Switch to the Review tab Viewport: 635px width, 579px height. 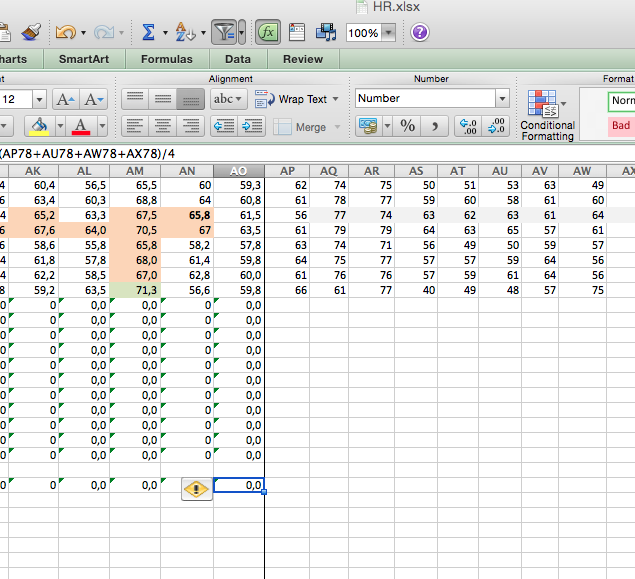tap(303, 59)
